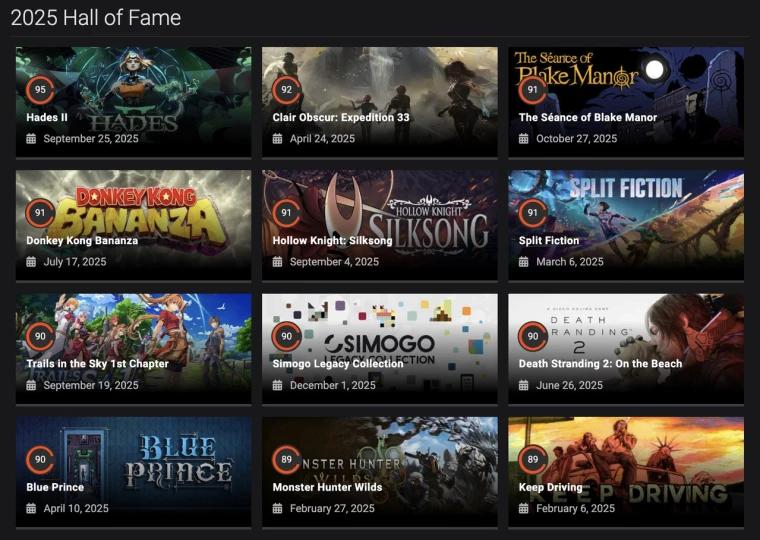
Task: Open Clair Obscur: Expedition 33 title link
Action: tap(341, 117)
